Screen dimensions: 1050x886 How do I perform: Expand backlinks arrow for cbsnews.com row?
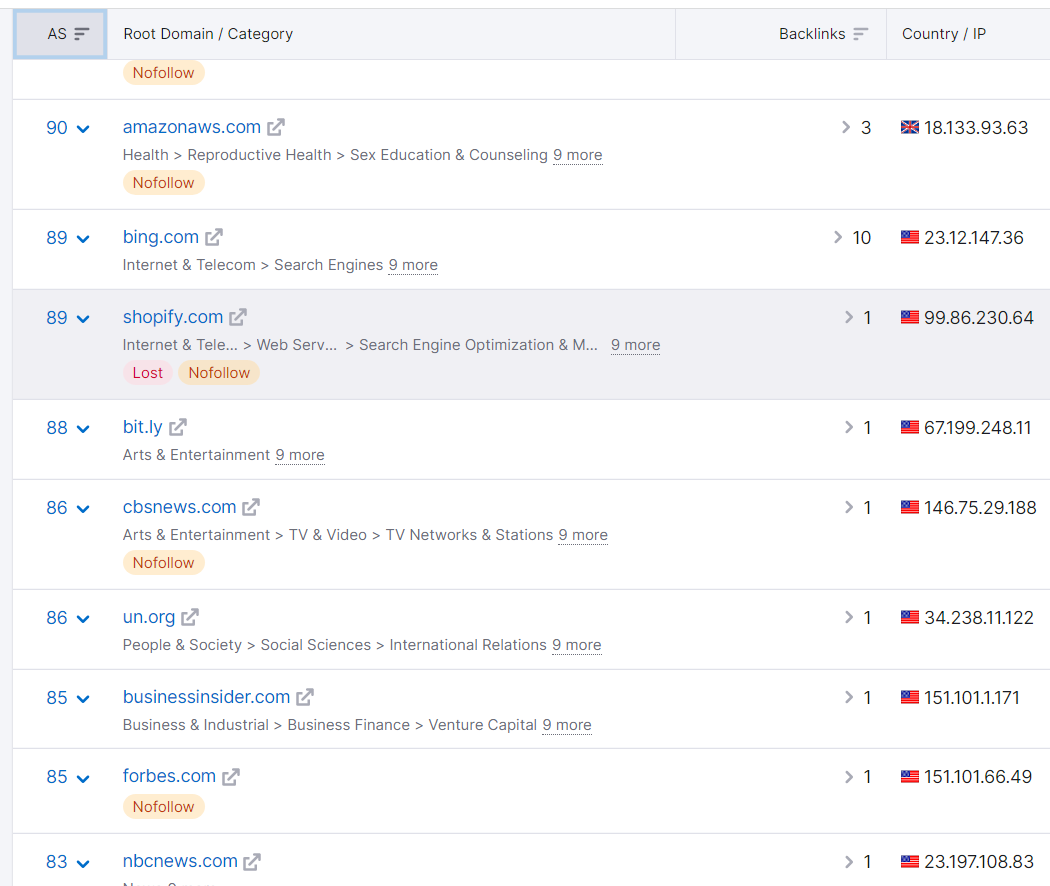[x=848, y=507]
